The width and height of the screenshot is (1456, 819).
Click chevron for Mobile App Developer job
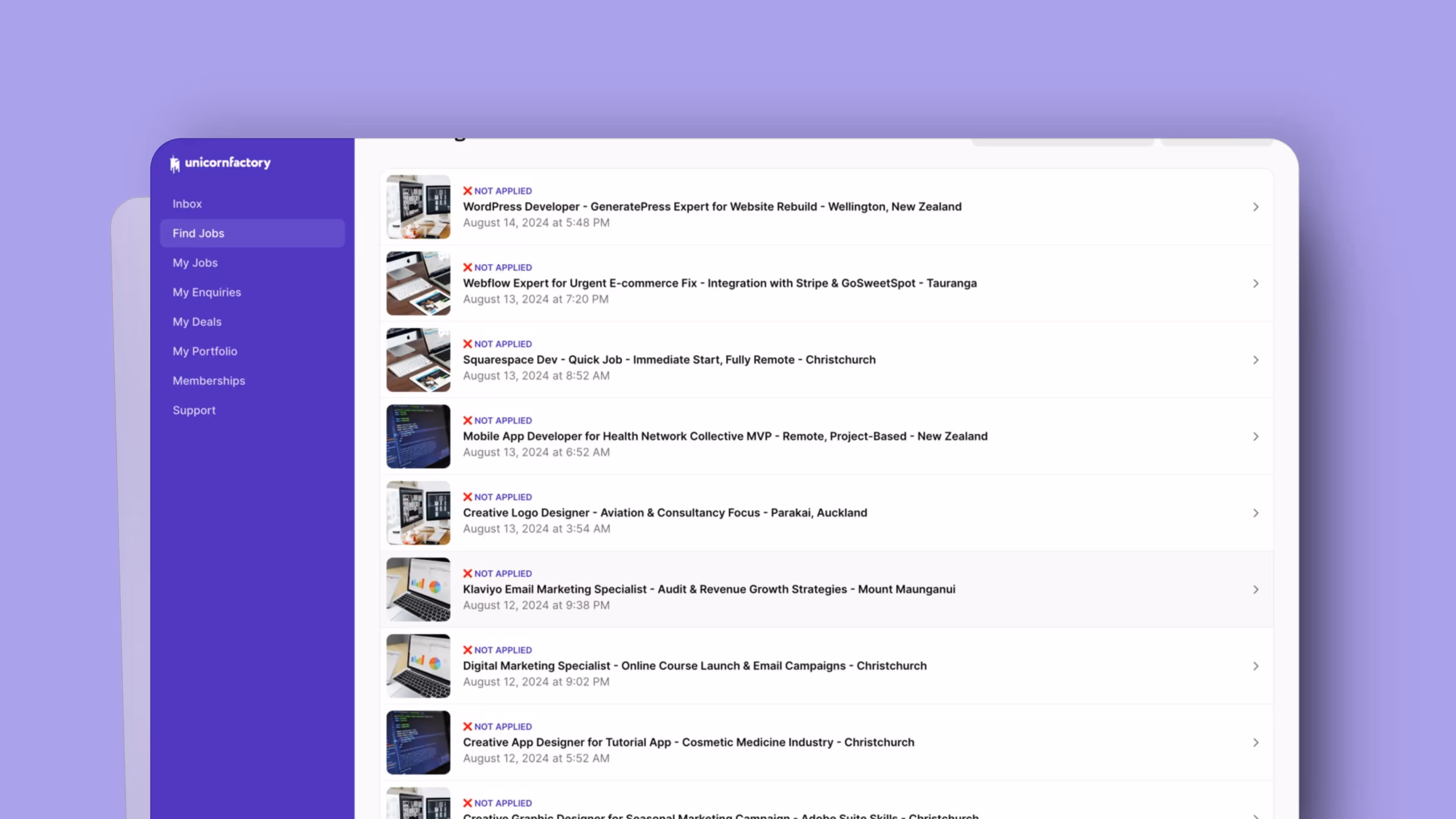(x=1255, y=436)
